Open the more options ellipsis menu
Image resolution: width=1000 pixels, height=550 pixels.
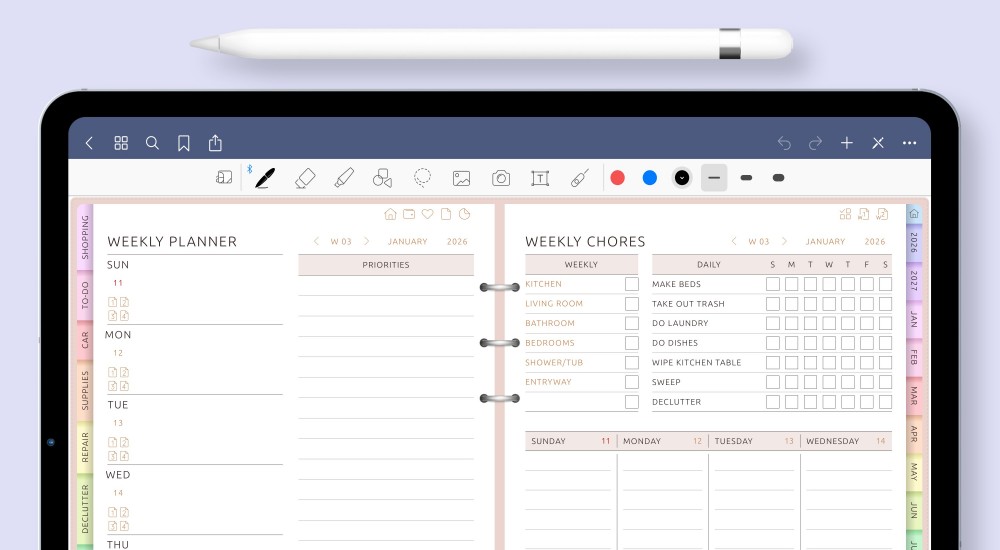(909, 143)
